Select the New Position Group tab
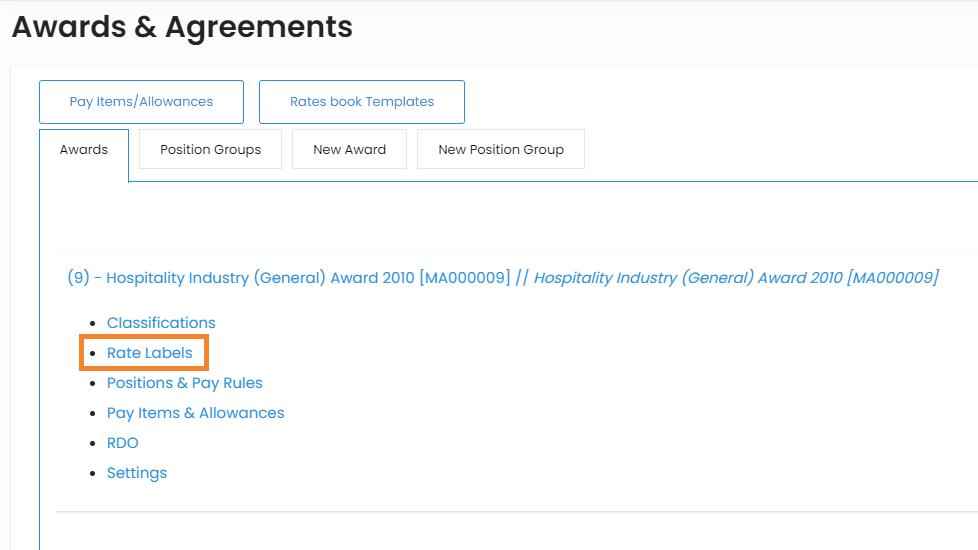 coord(500,150)
